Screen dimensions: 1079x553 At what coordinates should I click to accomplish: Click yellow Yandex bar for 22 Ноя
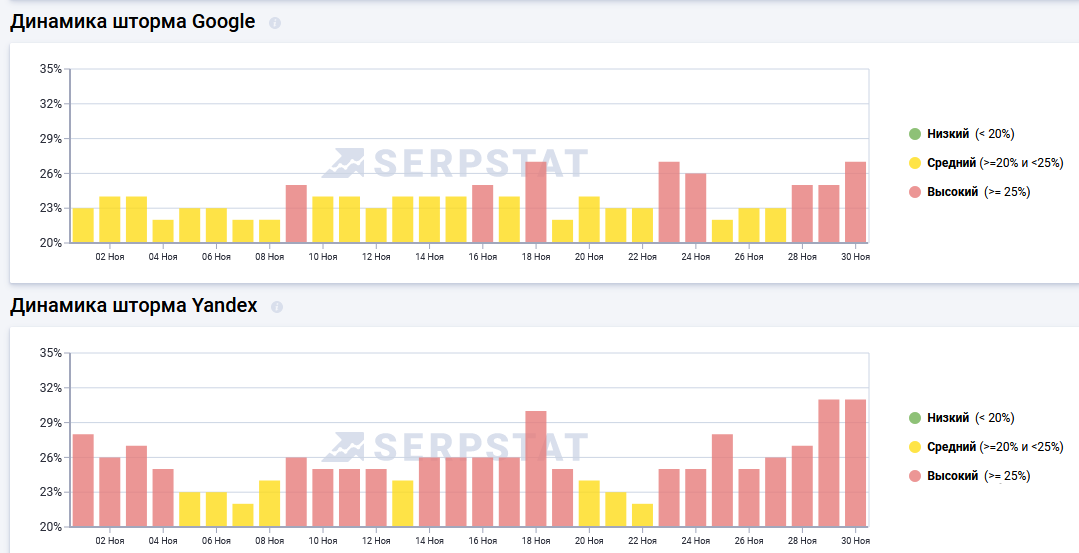click(642, 515)
